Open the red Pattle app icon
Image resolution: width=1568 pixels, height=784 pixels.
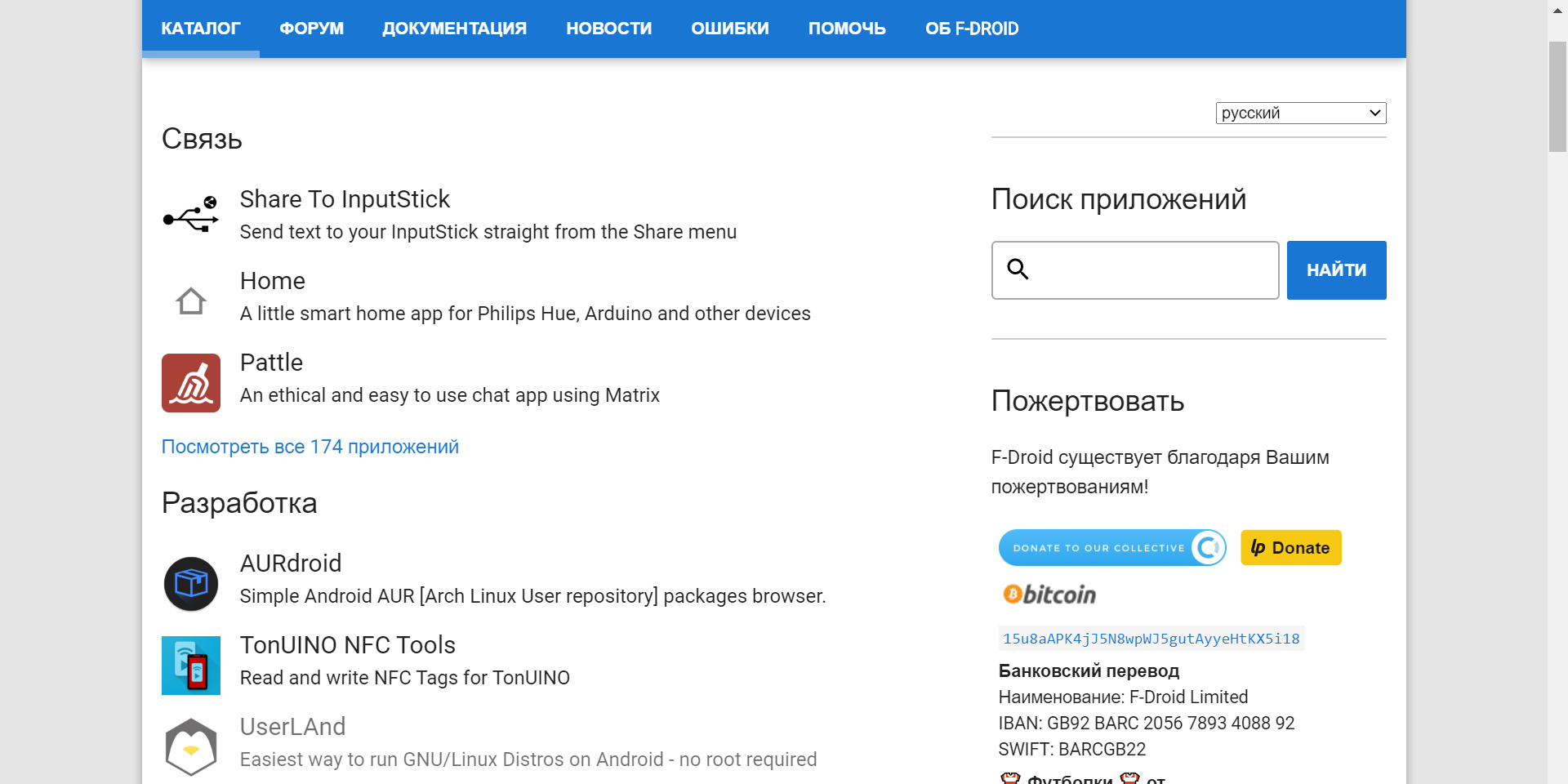190,382
